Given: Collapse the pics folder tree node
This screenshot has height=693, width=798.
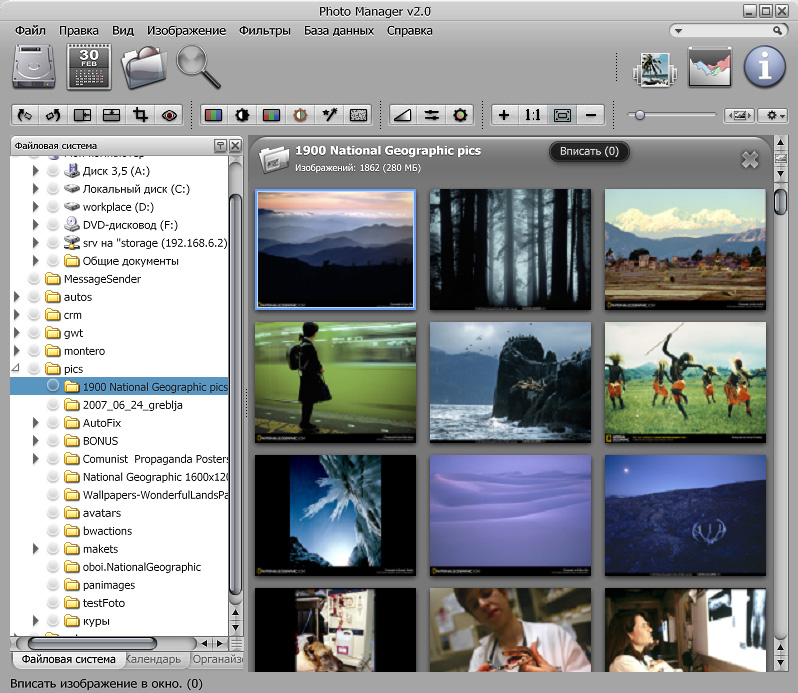Looking at the screenshot, I should tap(17, 369).
